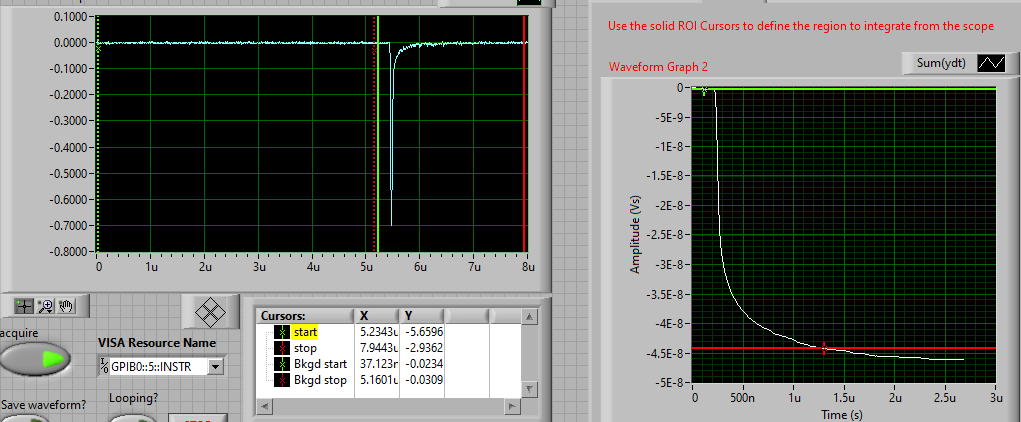Image resolution: width=1021 pixels, height=422 pixels.
Task: Click the I/O glyph of VISA resource
Action: (104, 367)
